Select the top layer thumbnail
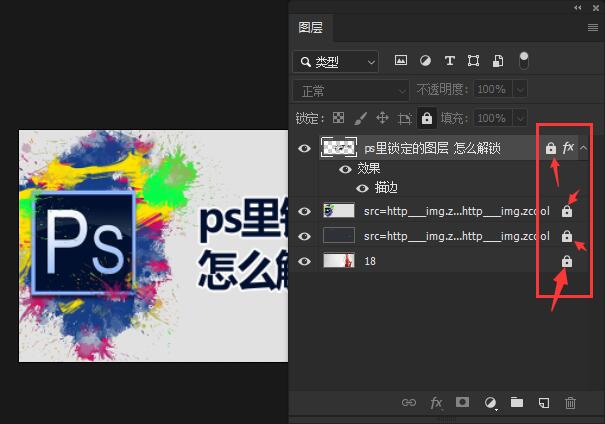The width and height of the screenshot is (605, 424). [x=339, y=147]
